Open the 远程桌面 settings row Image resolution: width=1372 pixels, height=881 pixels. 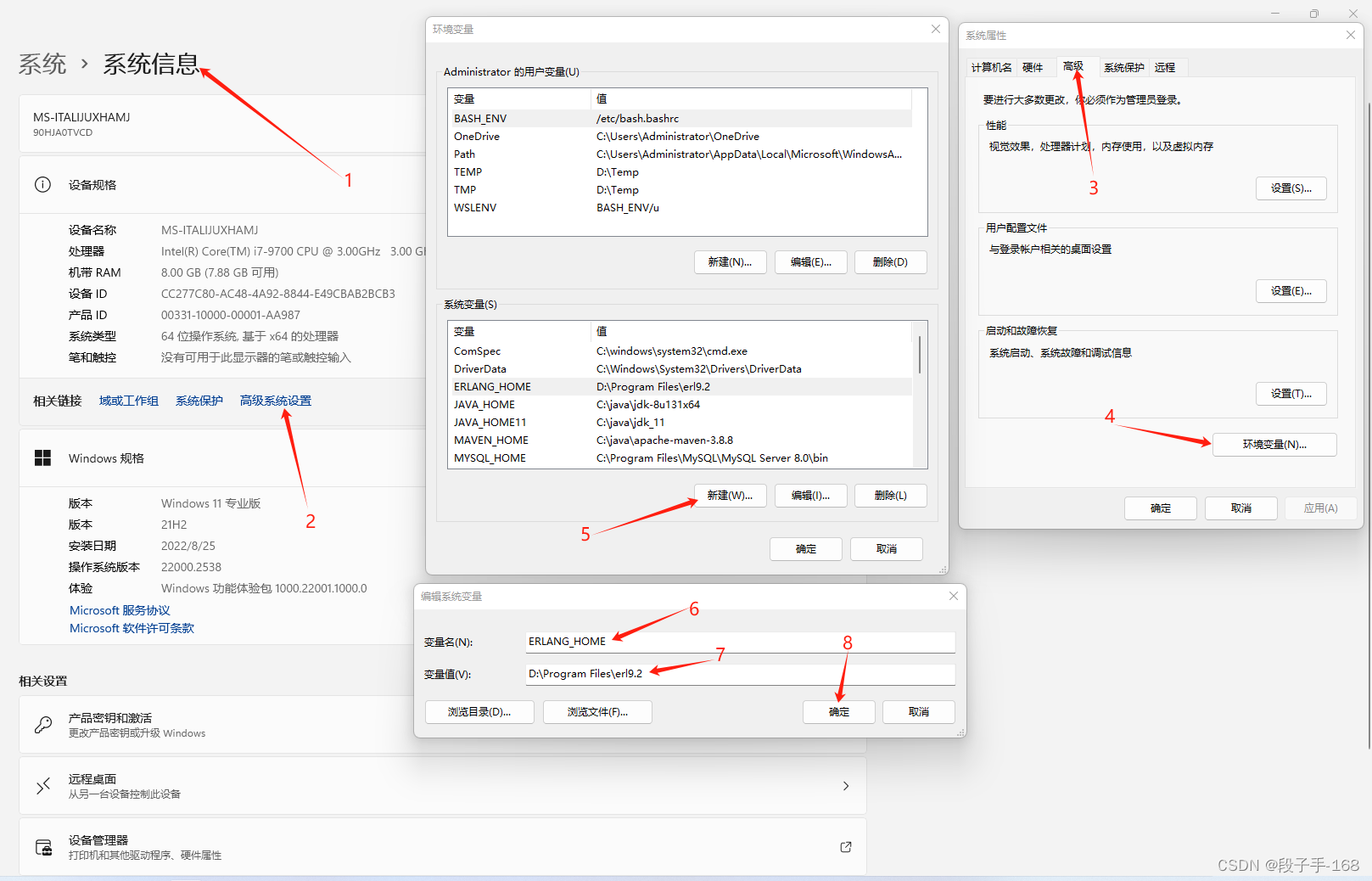click(443, 786)
